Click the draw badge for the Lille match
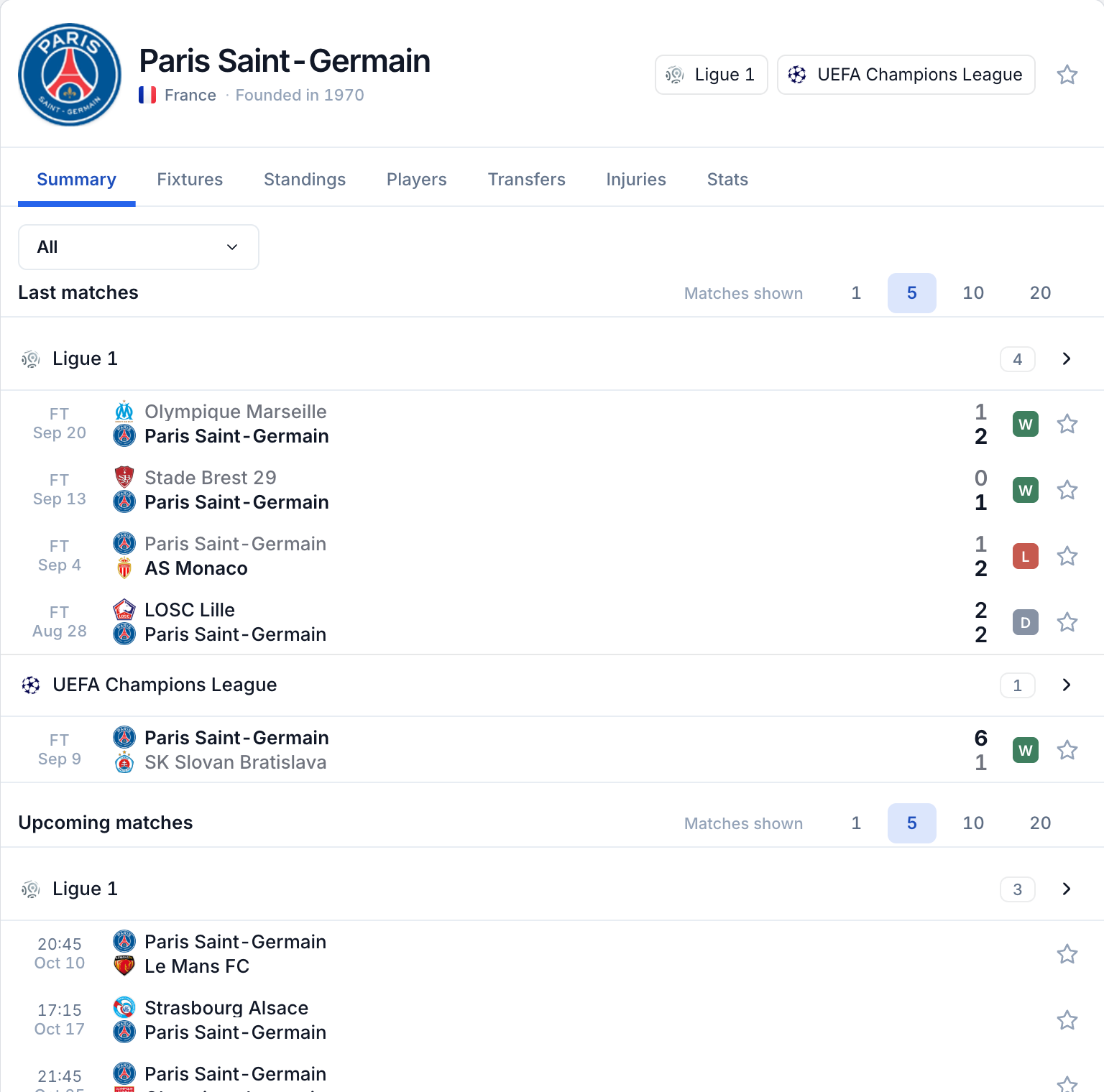 click(1026, 622)
